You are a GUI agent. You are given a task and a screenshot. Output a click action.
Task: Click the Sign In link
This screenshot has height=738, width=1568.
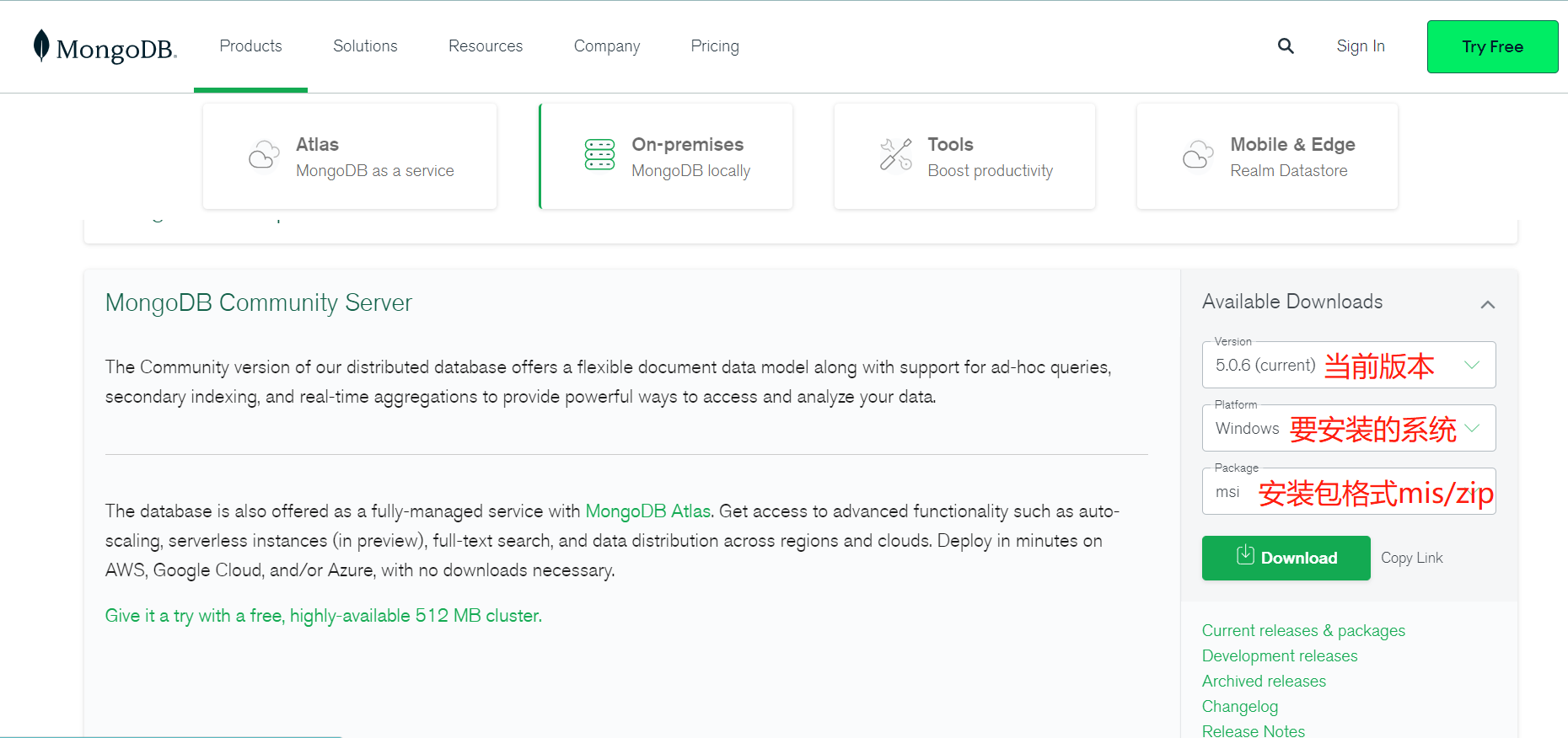1361,46
